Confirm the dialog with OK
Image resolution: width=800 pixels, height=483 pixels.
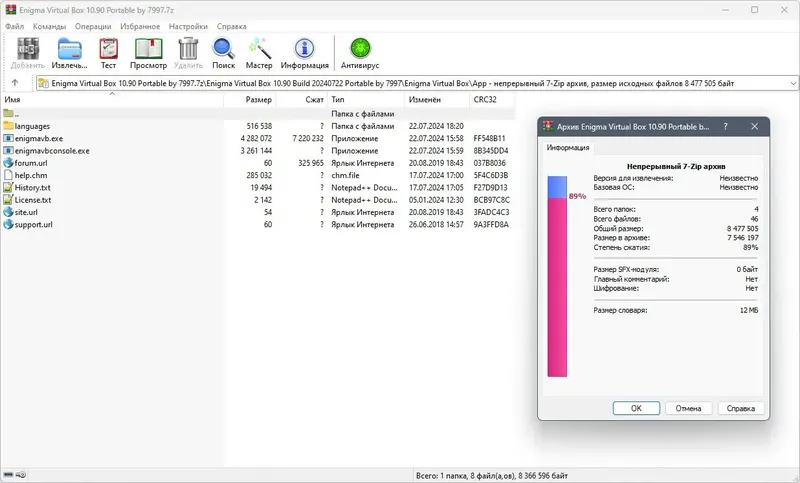click(x=636, y=408)
